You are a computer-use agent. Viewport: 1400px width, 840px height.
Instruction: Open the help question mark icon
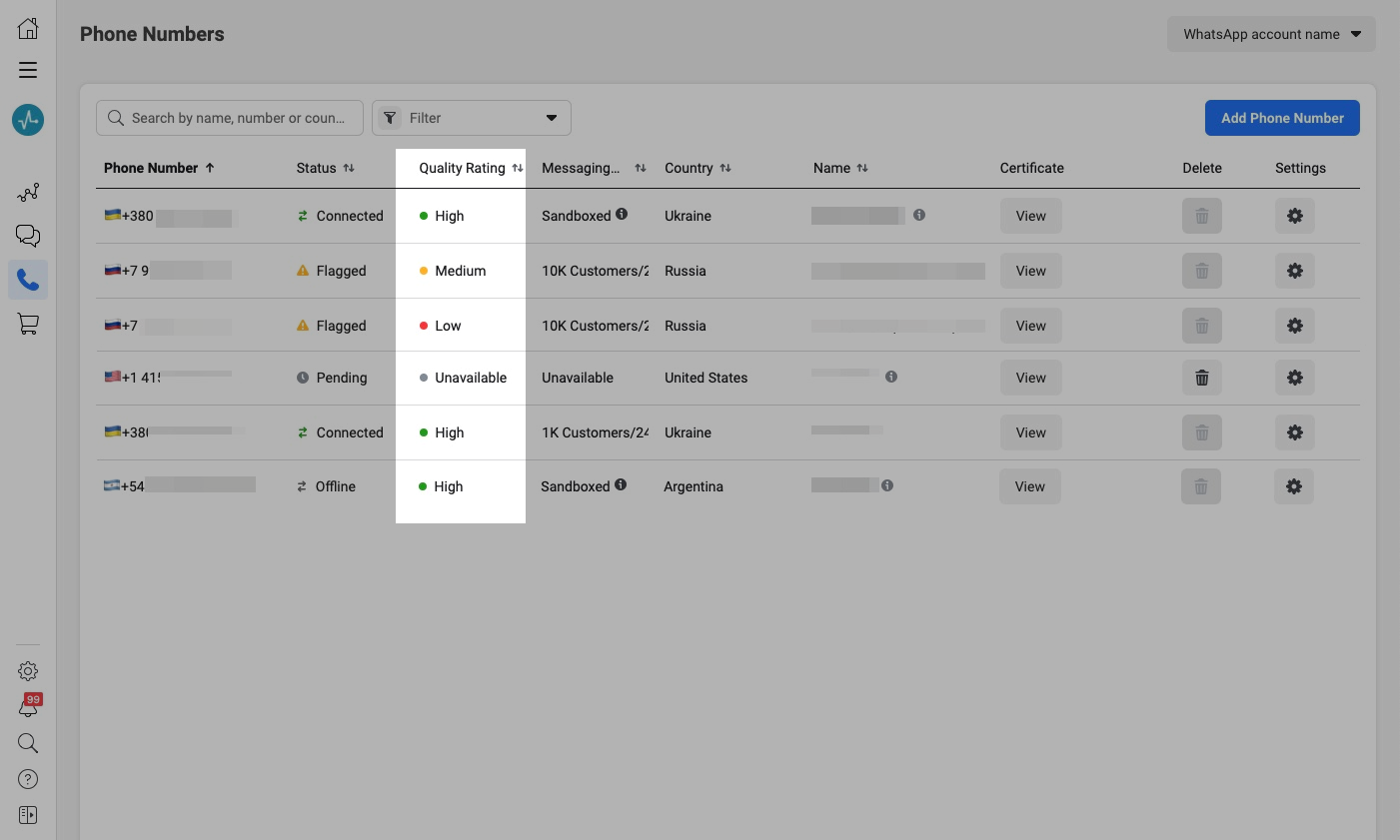(28, 779)
